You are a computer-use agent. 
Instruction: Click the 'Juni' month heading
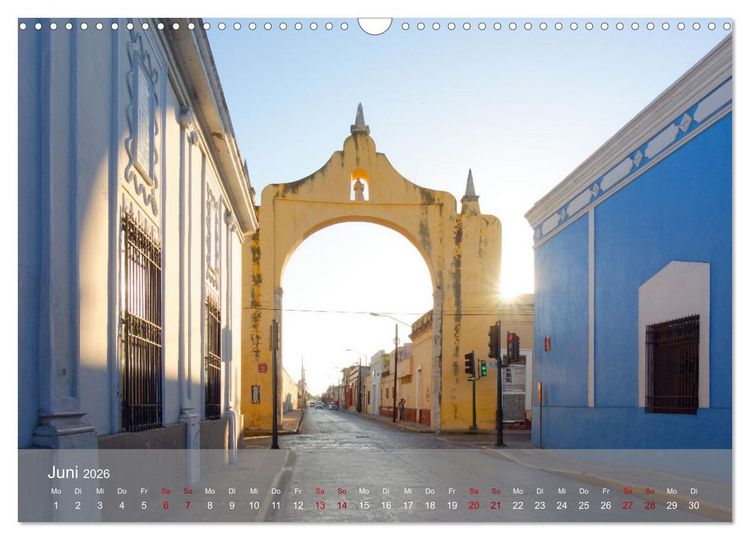63,473
